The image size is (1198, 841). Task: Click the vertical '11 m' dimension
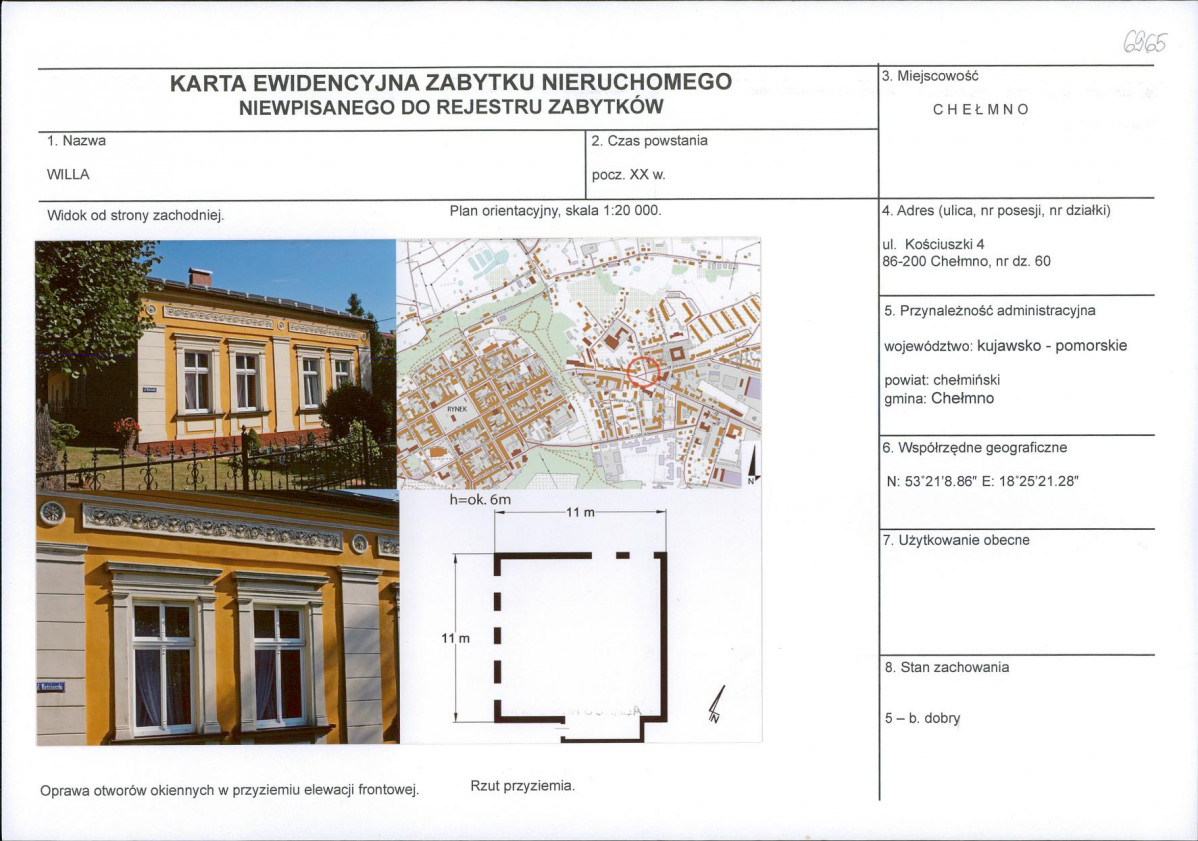(456, 638)
